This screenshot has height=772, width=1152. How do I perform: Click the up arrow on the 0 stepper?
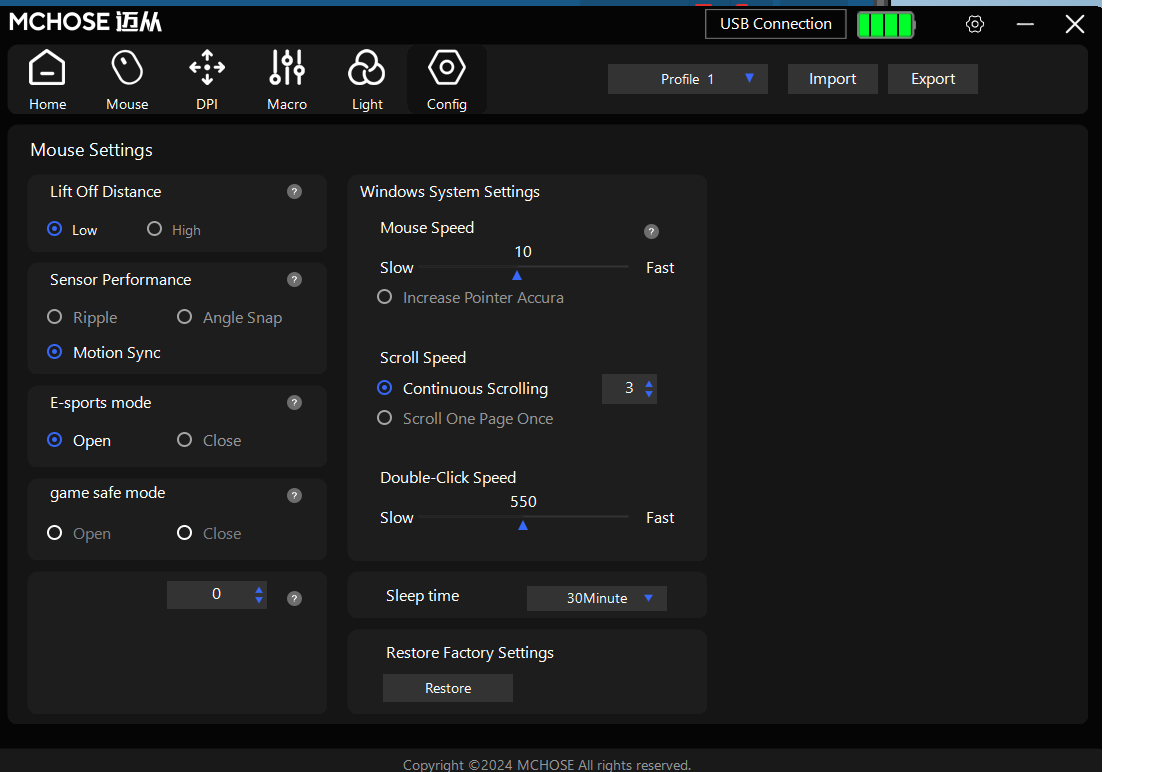[x=259, y=590]
